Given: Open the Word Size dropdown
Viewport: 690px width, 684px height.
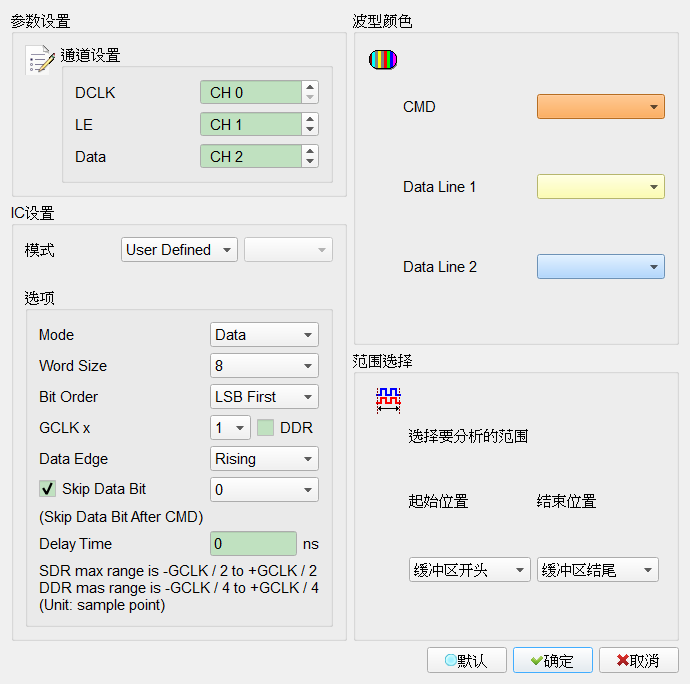Looking at the screenshot, I should point(264,366).
